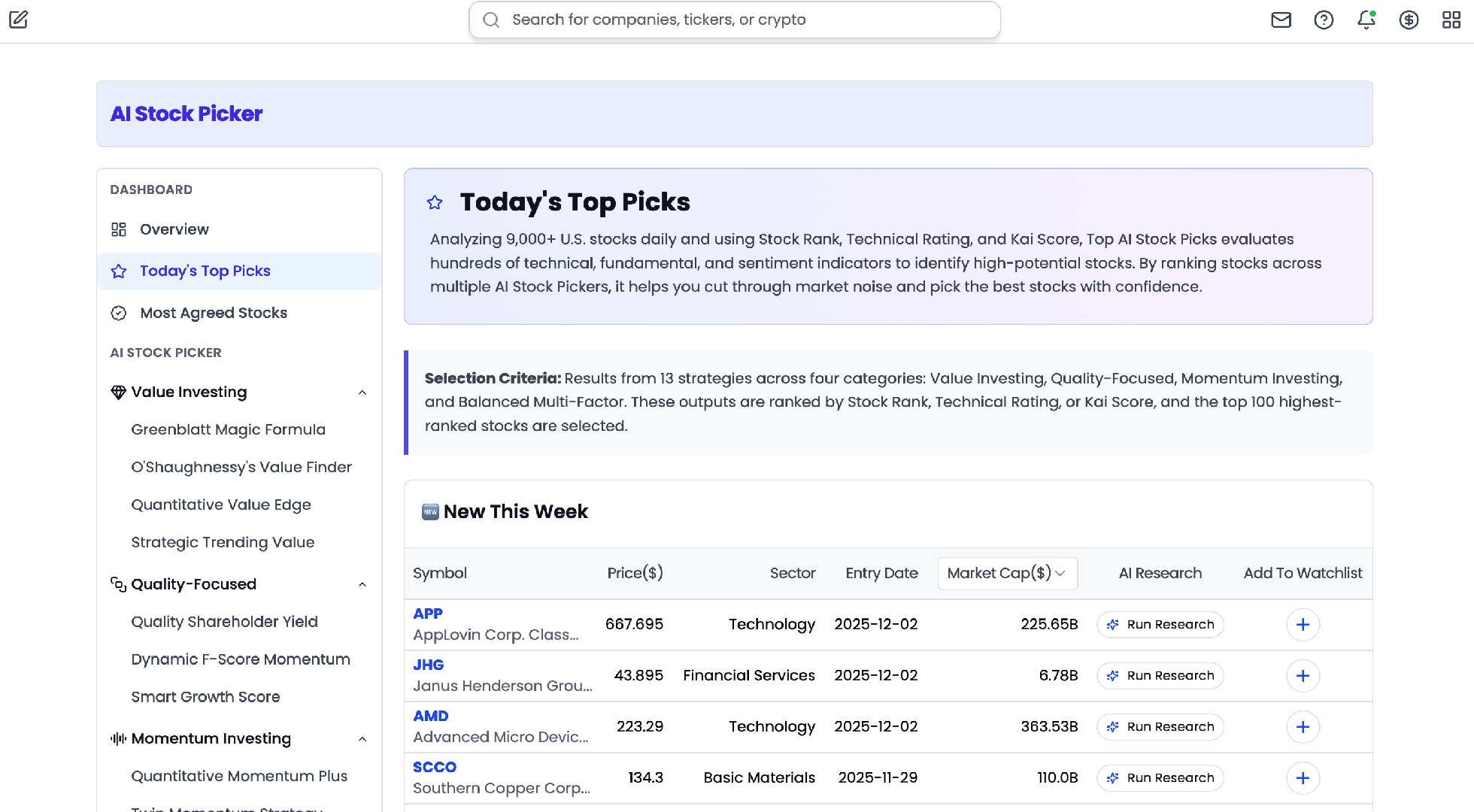Collapse the Quality-Focused section
The image size is (1474, 812).
coord(363,584)
